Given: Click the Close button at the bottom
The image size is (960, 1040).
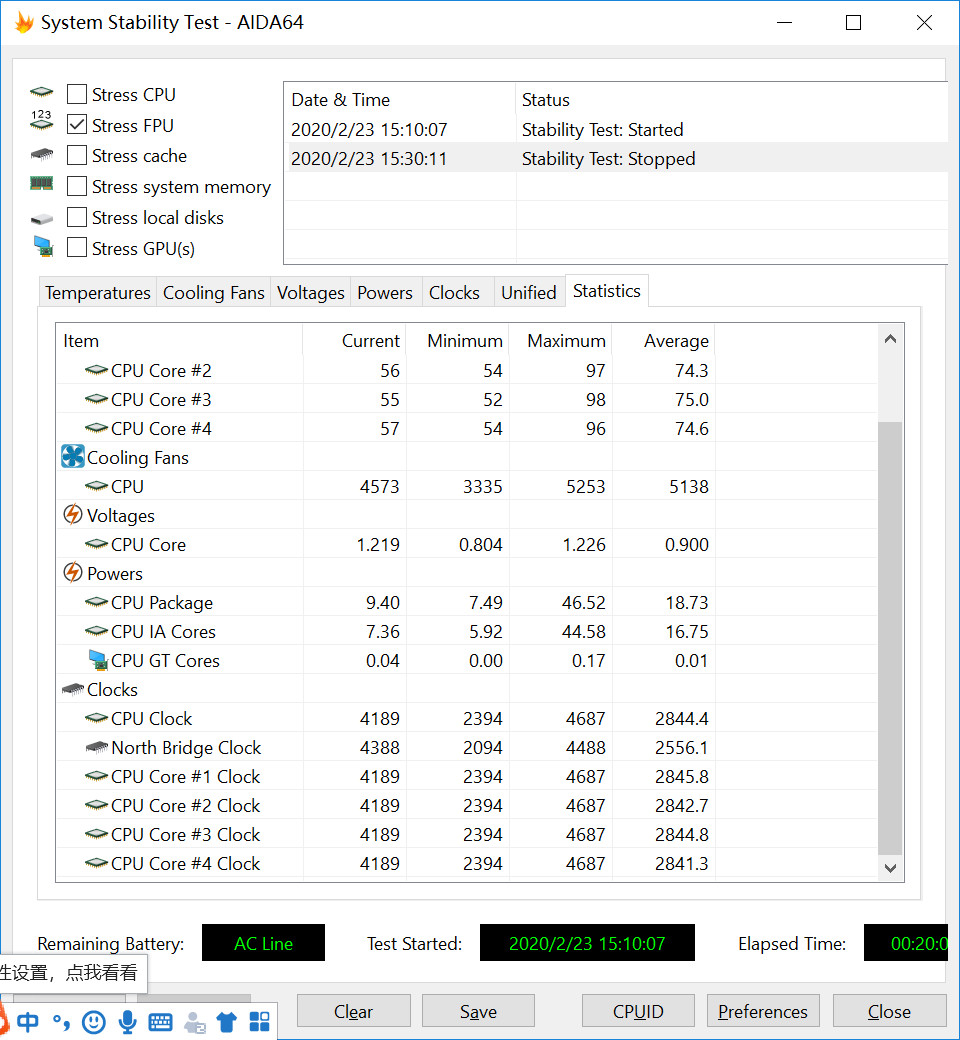Looking at the screenshot, I should (889, 1011).
